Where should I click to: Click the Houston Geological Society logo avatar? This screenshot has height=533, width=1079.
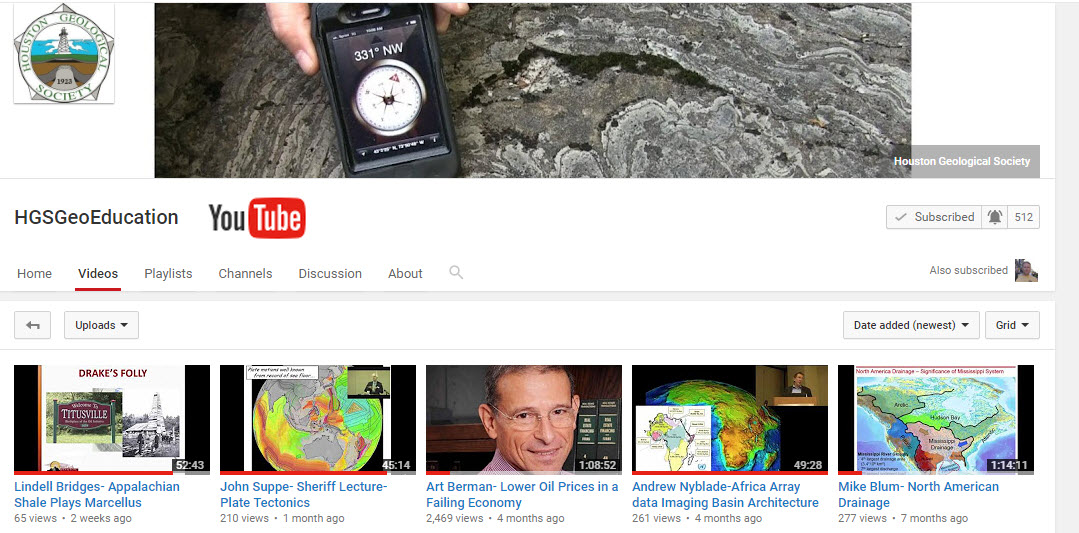[64, 53]
